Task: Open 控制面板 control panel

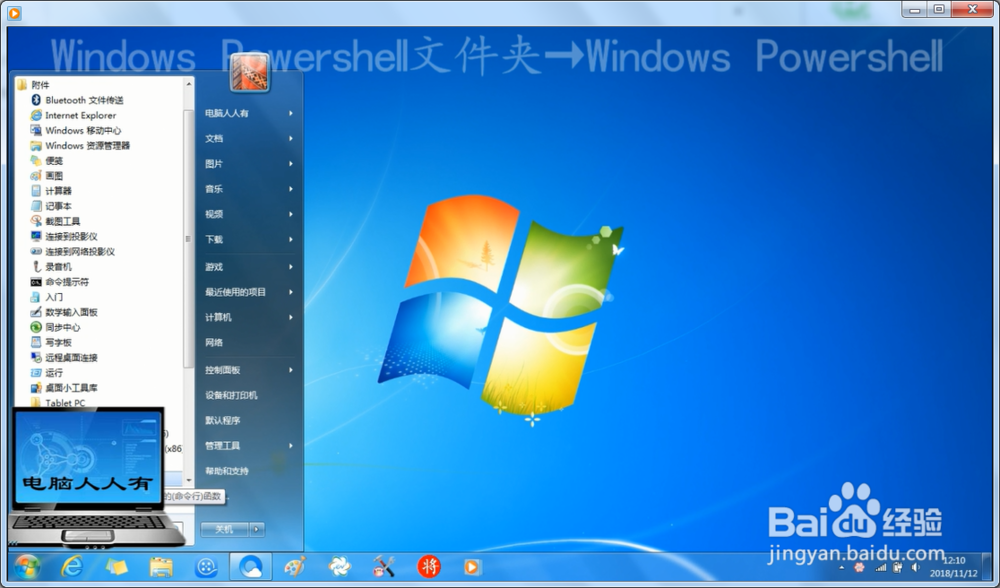Action: point(223,370)
